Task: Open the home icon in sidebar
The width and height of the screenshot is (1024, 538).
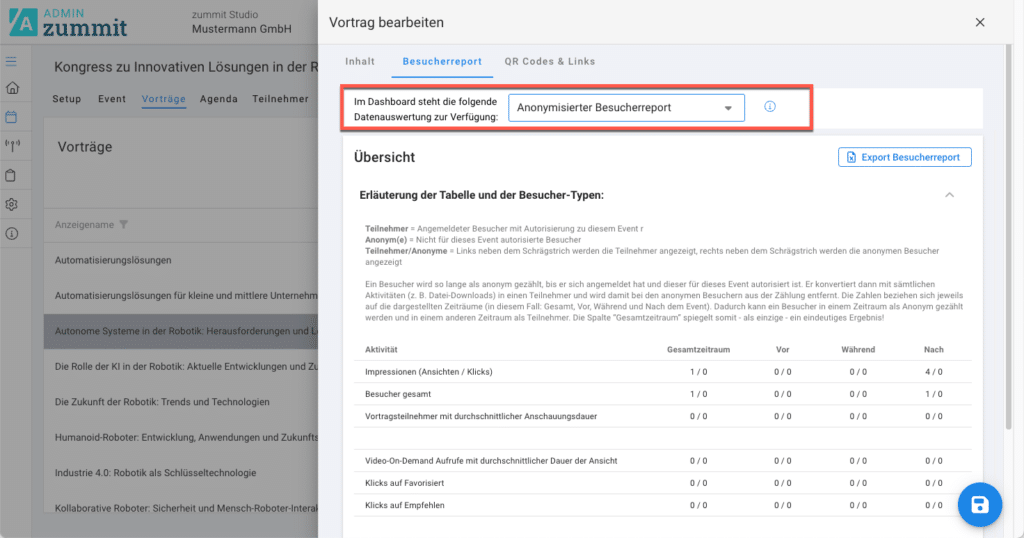Action: click(x=12, y=88)
